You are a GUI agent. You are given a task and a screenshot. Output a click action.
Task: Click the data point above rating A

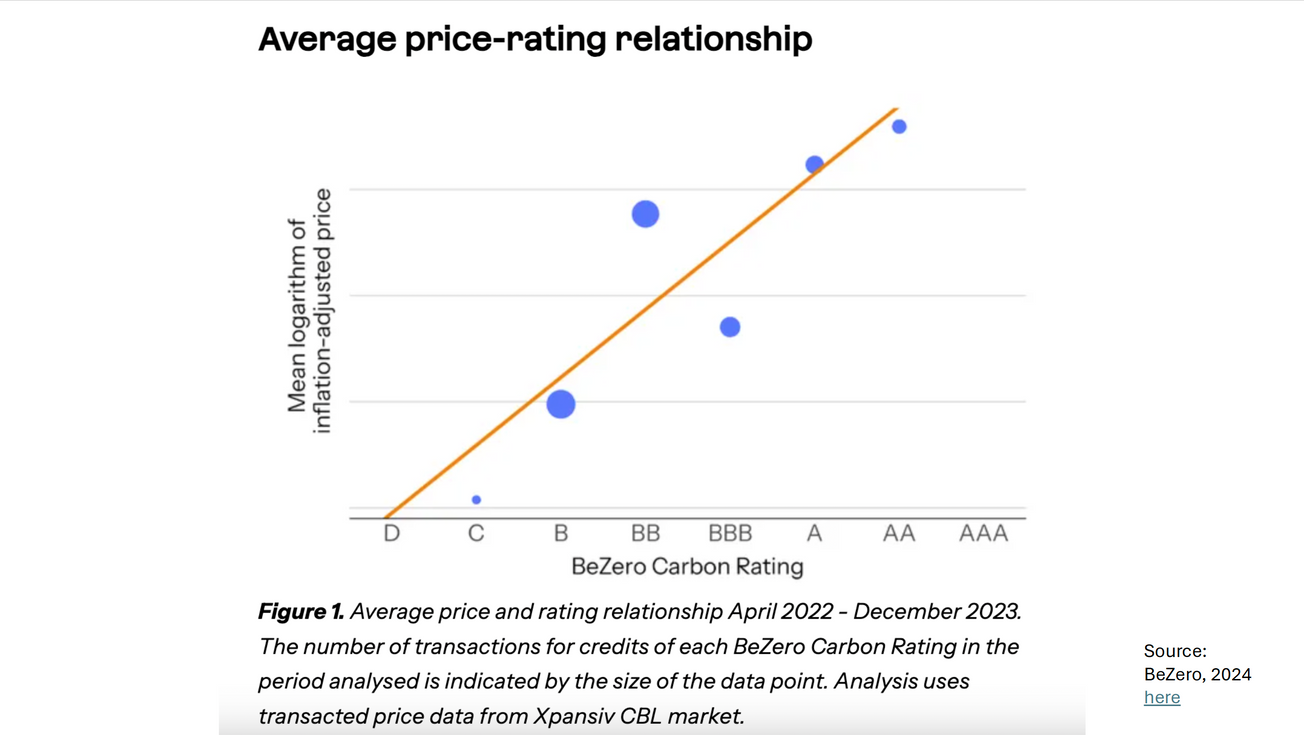(x=814, y=164)
